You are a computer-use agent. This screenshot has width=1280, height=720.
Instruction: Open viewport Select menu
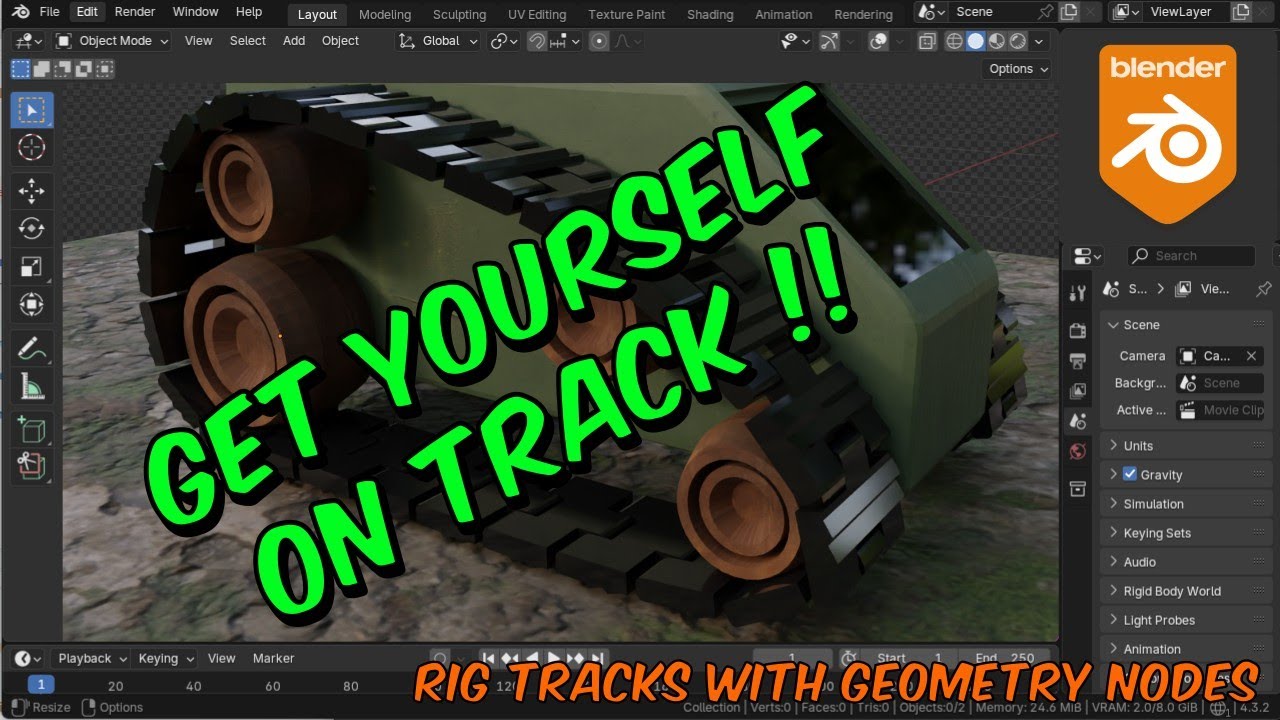point(248,41)
